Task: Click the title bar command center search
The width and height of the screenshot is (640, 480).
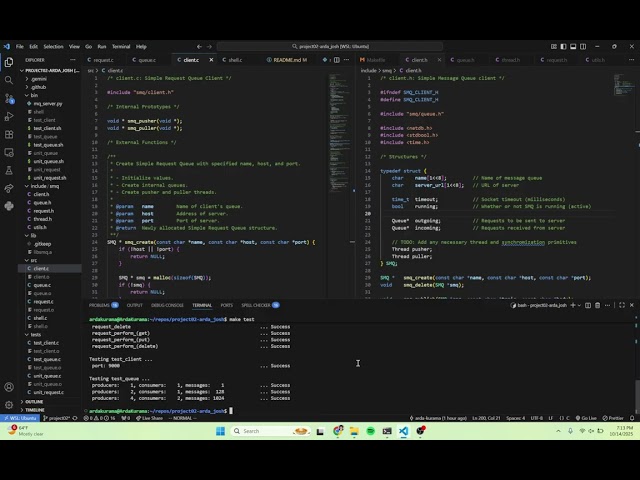Action: [x=330, y=47]
